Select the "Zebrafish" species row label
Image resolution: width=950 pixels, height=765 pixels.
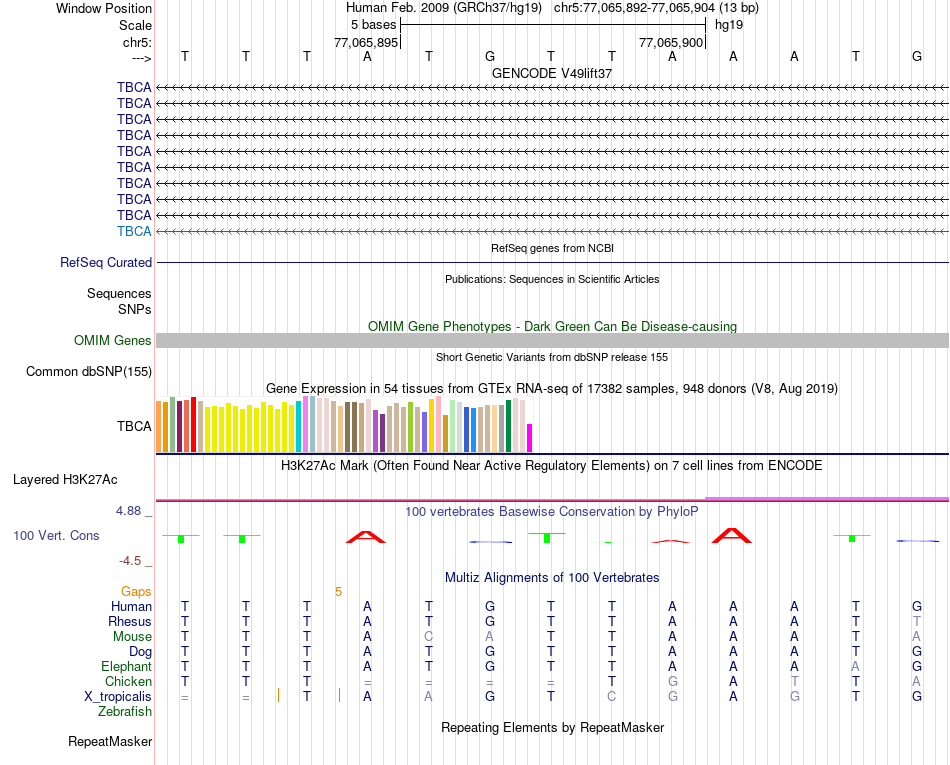point(125,712)
